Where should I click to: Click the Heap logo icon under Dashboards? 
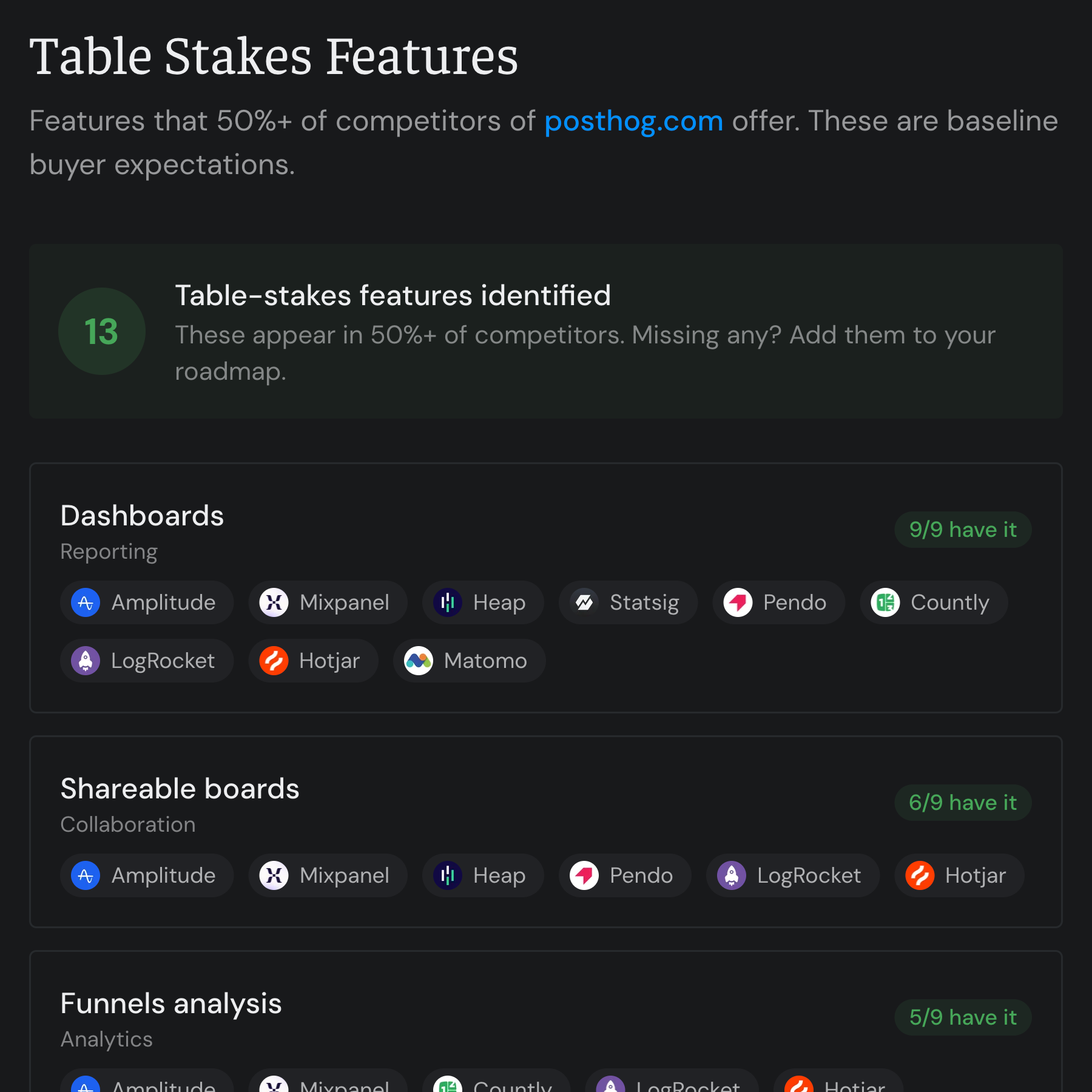point(448,603)
